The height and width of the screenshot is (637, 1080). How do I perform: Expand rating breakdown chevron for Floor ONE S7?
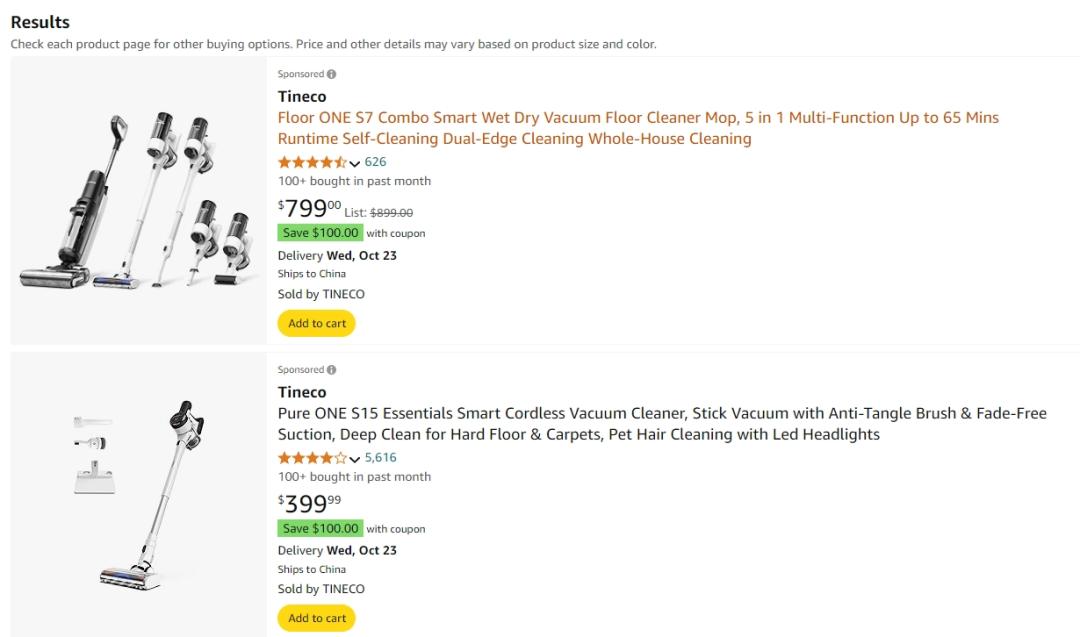(355, 163)
